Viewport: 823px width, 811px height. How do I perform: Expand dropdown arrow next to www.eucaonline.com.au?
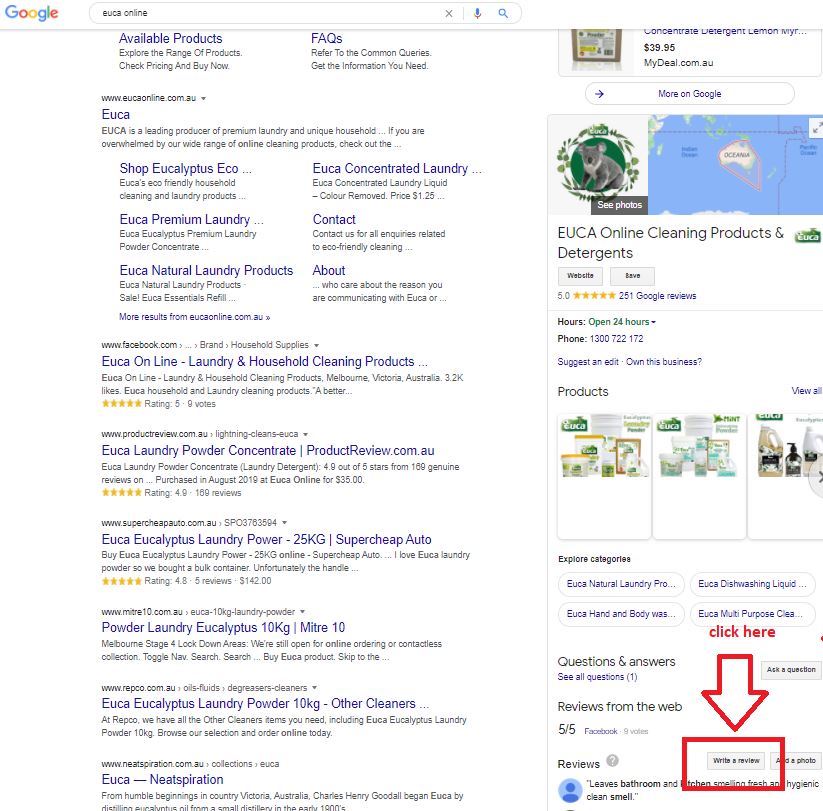coord(204,98)
